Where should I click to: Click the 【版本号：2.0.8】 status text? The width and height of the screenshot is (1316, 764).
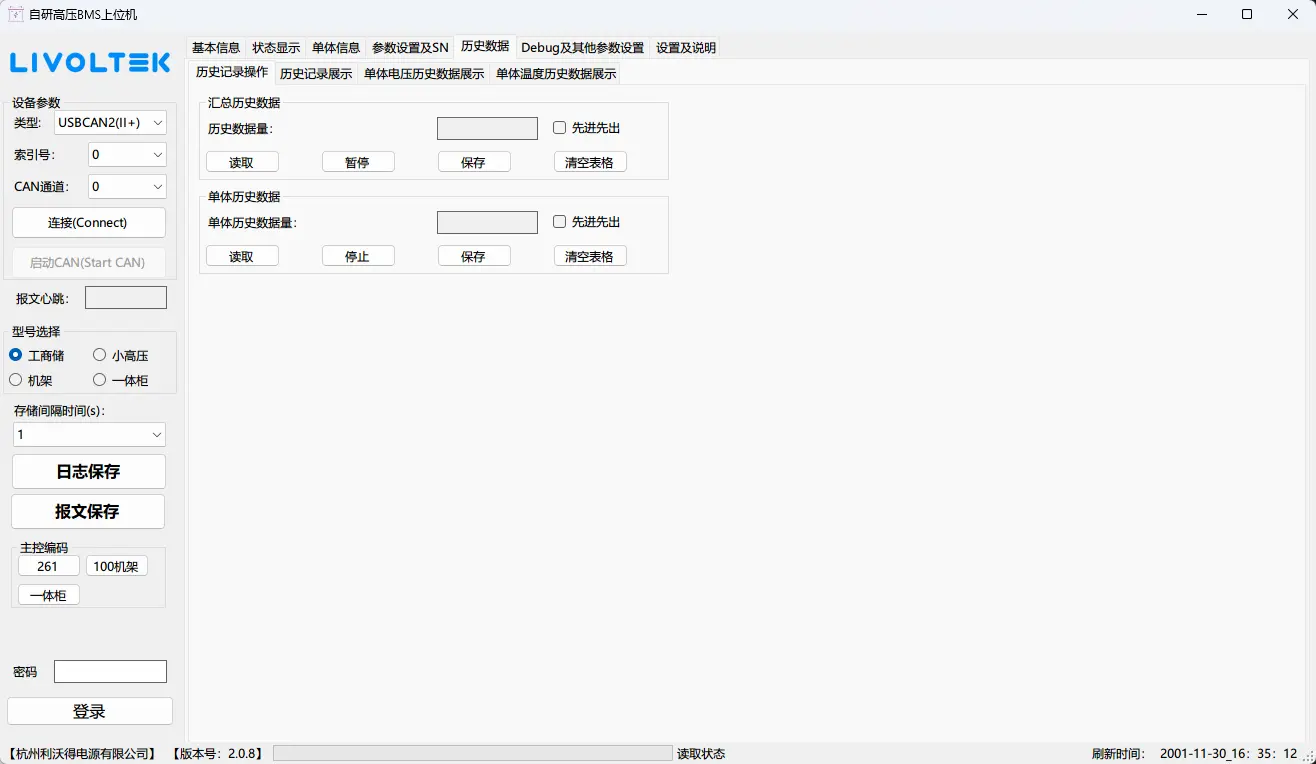[x=217, y=754]
